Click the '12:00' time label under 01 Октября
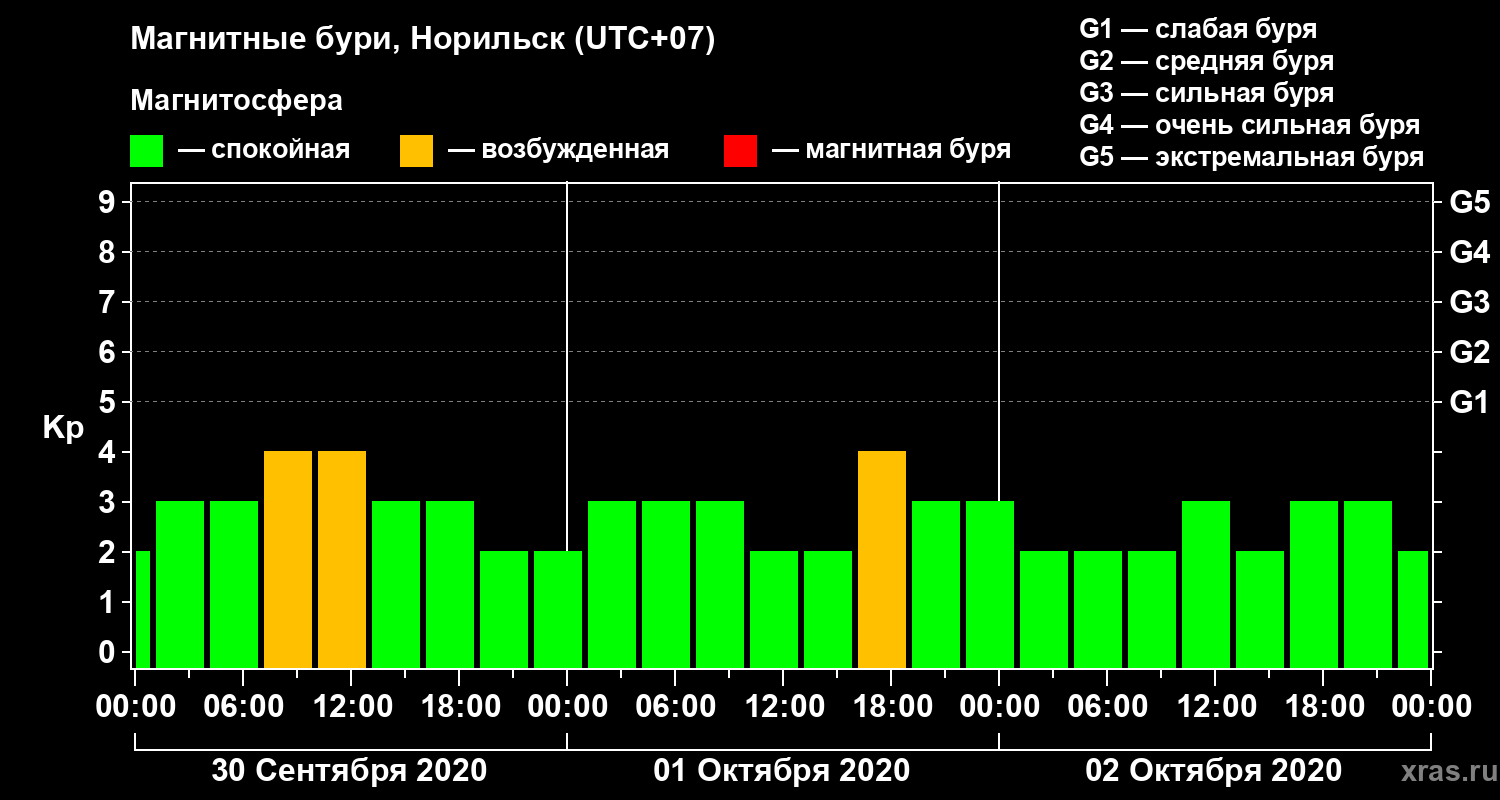 (783, 706)
